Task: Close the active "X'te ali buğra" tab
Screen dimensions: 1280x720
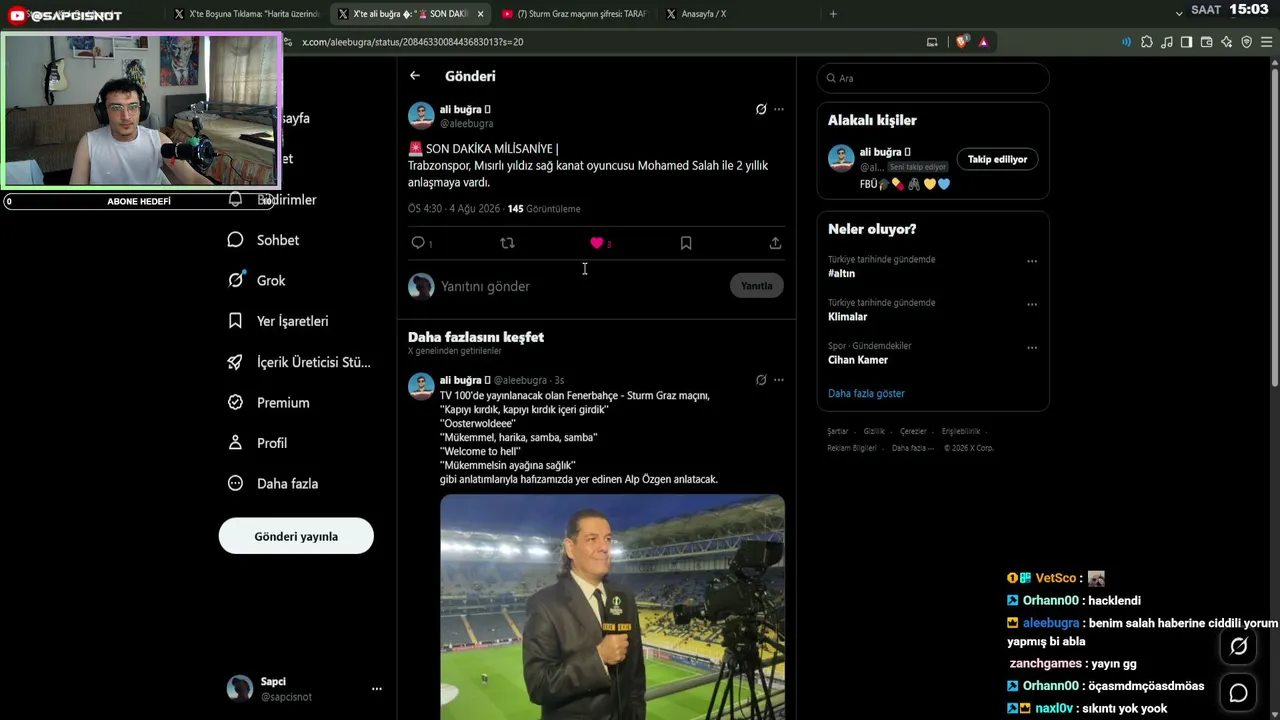Action: [x=481, y=14]
